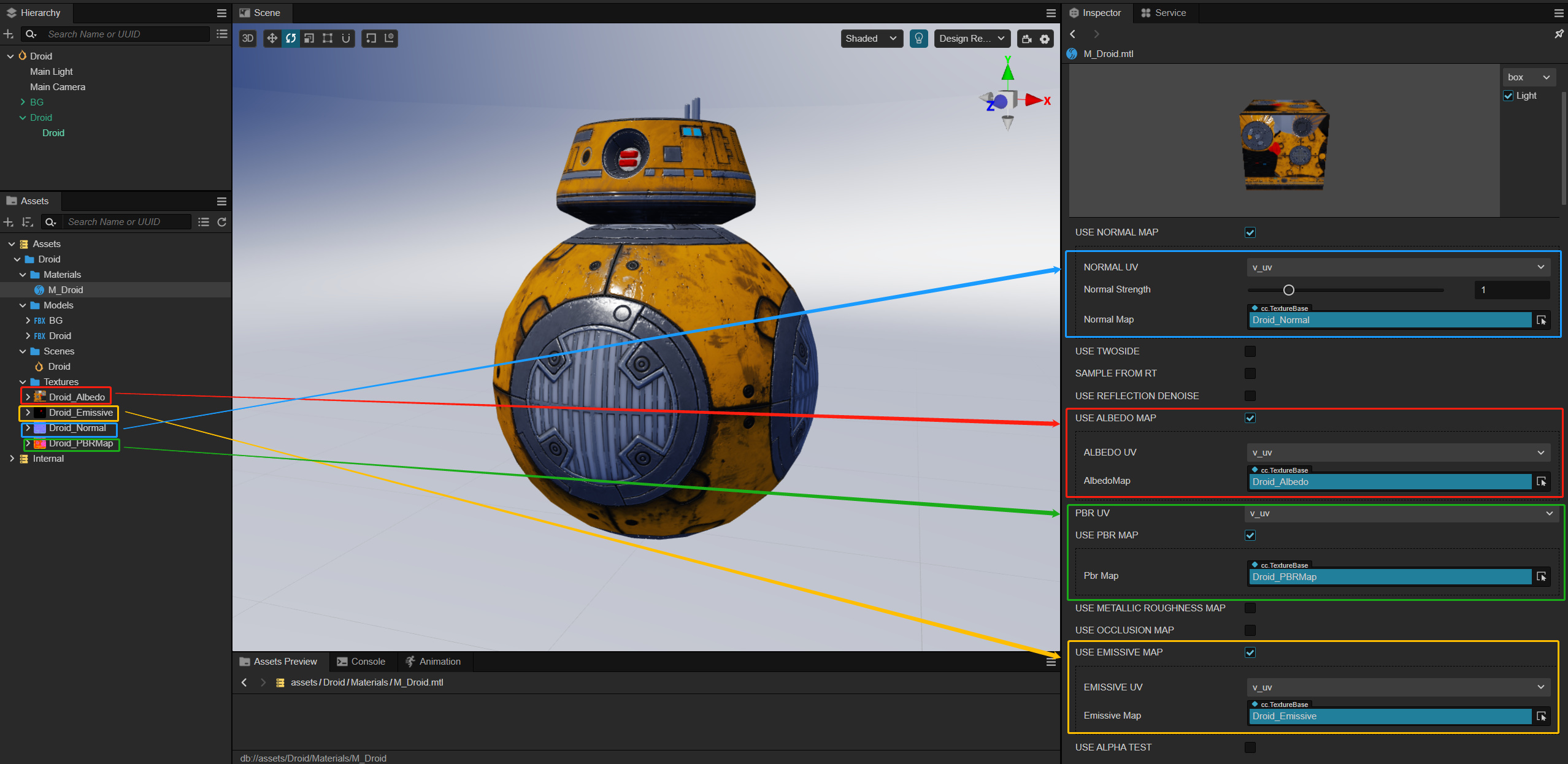Open scene camera settings icon
Screen dimensions: 1568x764
(1027, 39)
